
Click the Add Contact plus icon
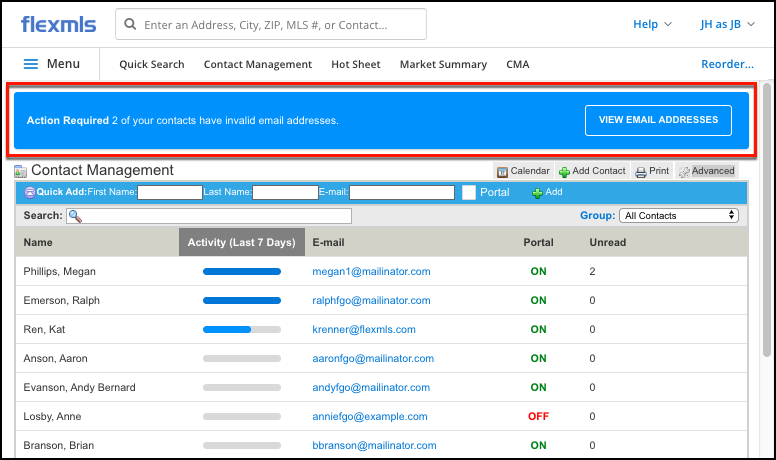(564, 171)
